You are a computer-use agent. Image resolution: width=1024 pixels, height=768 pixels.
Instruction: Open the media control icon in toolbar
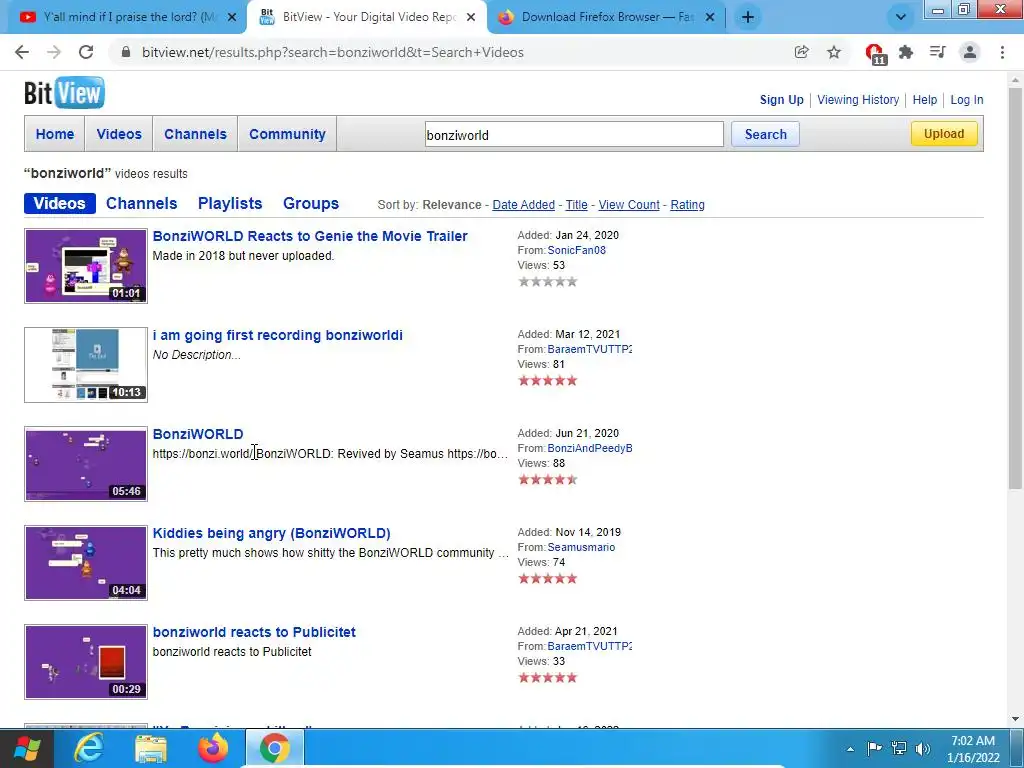(x=938, y=52)
